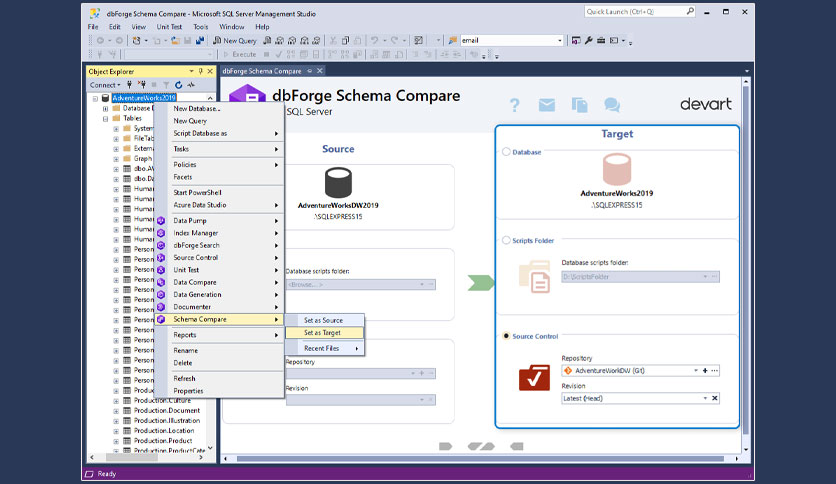Clear the Revision field with X icon
The image size is (836, 484).
[x=714, y=398]
